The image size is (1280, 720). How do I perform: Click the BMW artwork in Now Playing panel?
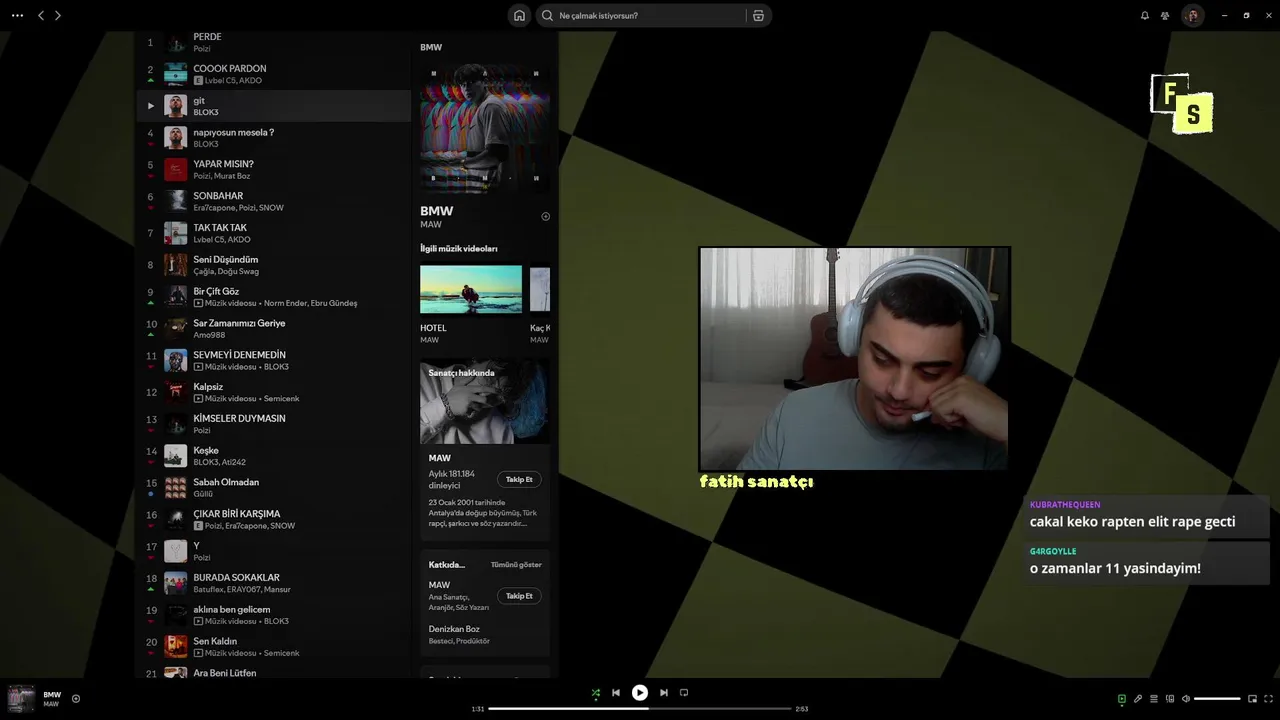coord(485,128)
